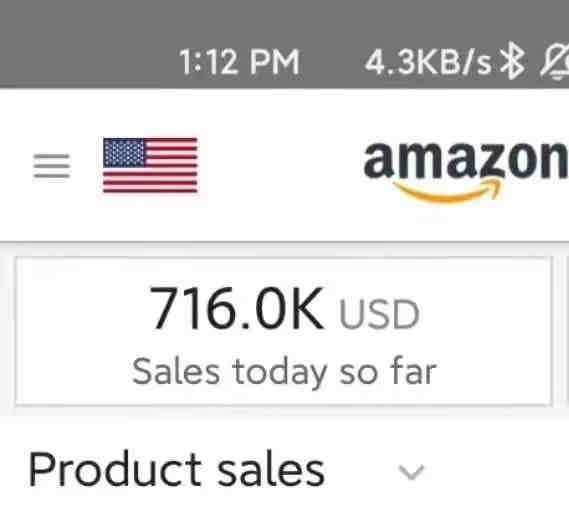This screenshot has height=528, width=569.
Task: Click the word amazon in the header
Action: pyautogui.click(x=466, y=160)
